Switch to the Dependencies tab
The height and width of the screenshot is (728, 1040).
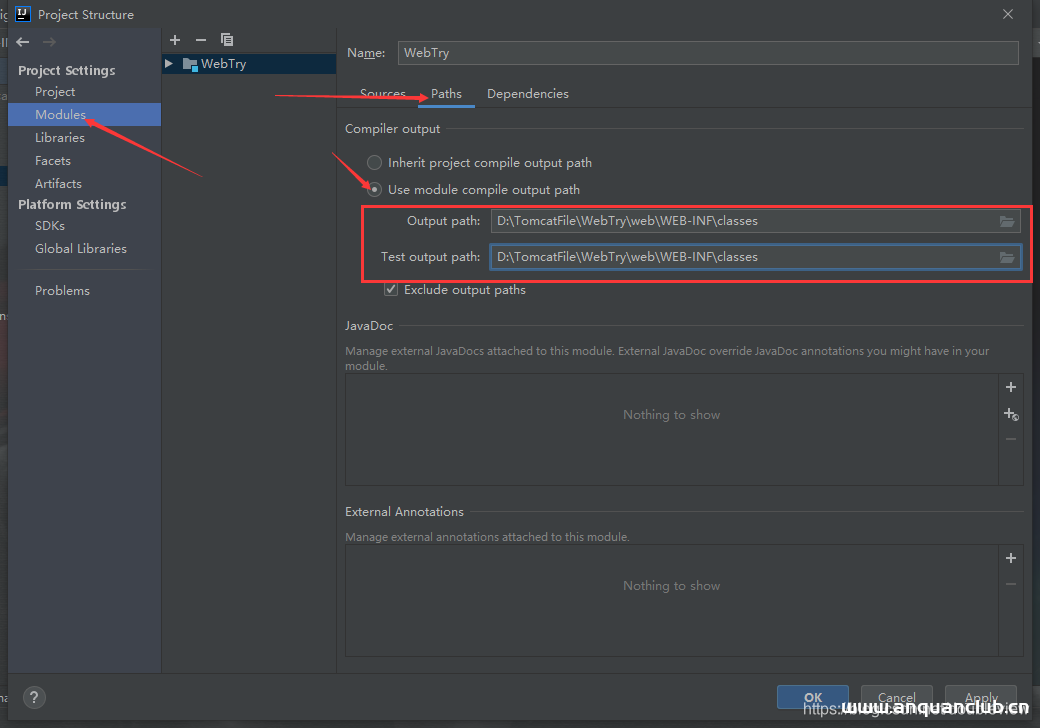(x=527, y=94)
